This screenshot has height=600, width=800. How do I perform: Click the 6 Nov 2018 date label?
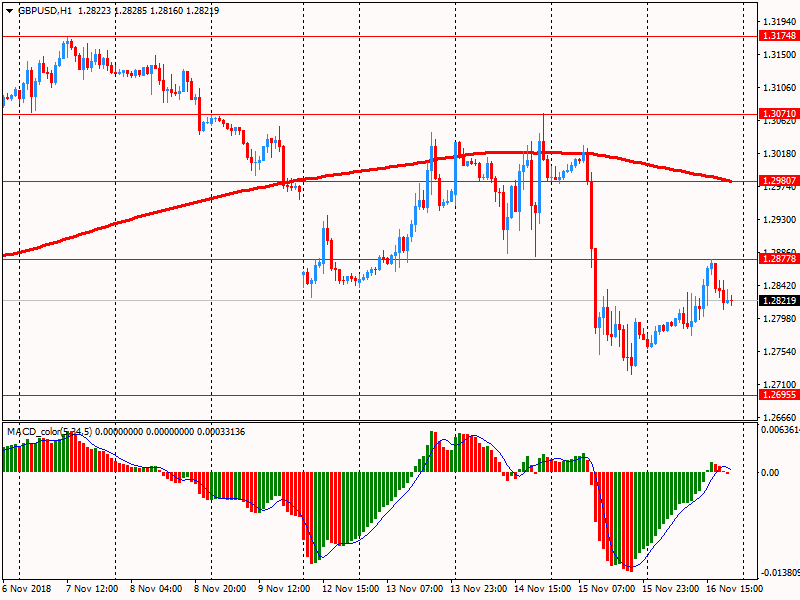pyautogui.click(x=27, y=590)
